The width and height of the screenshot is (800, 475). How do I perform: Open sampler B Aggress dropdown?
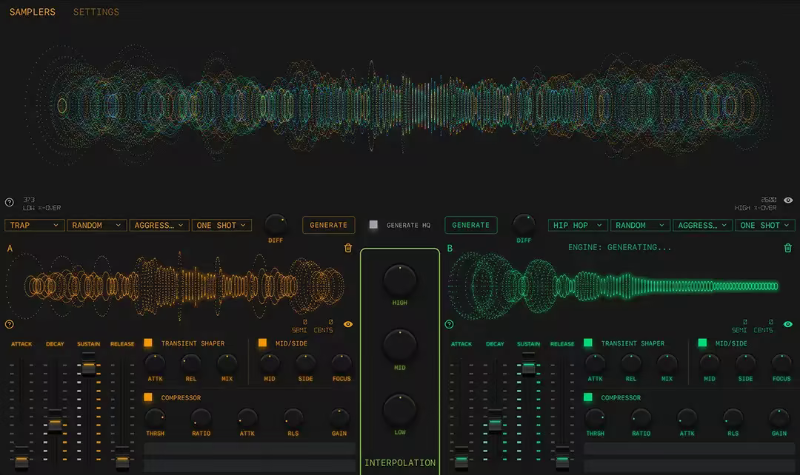click(703, 225)
